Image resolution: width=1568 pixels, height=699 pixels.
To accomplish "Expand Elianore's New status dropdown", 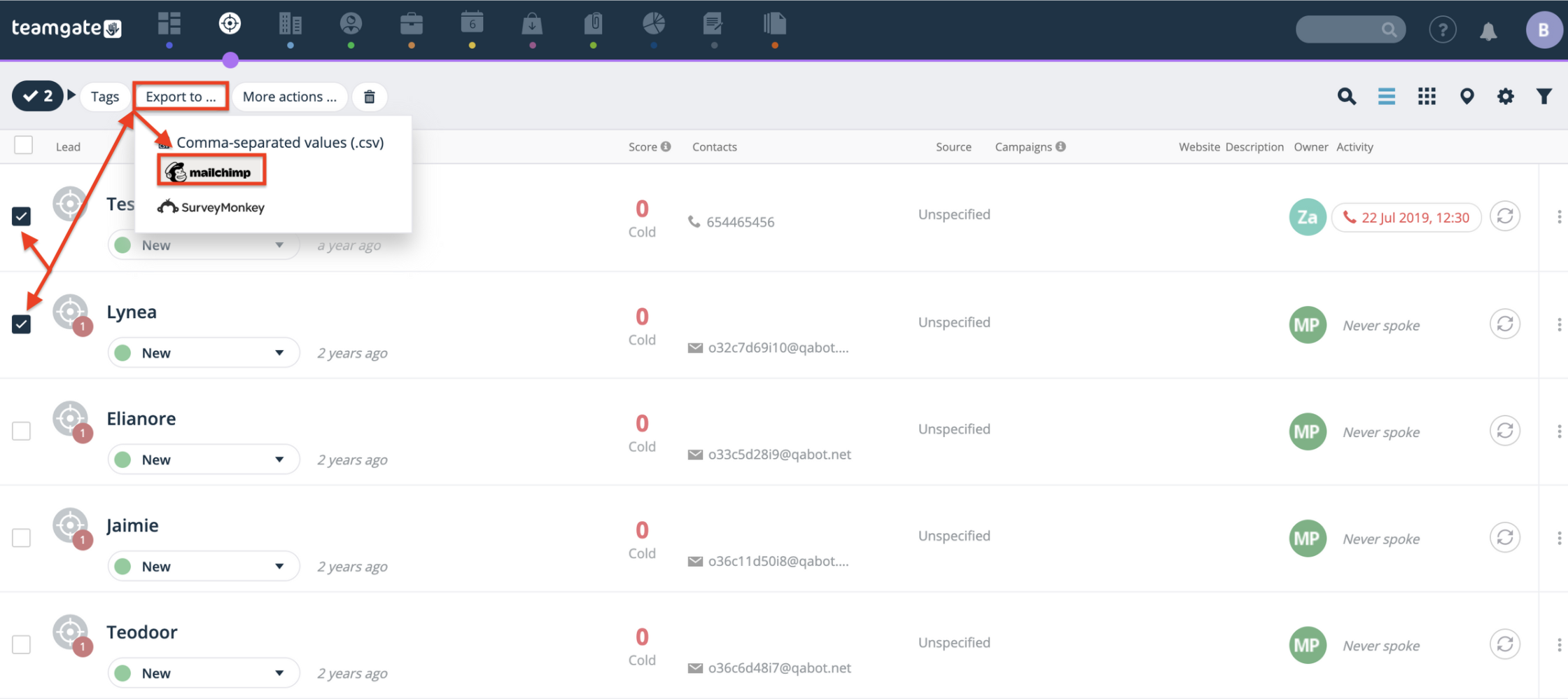I will [204, 459].
